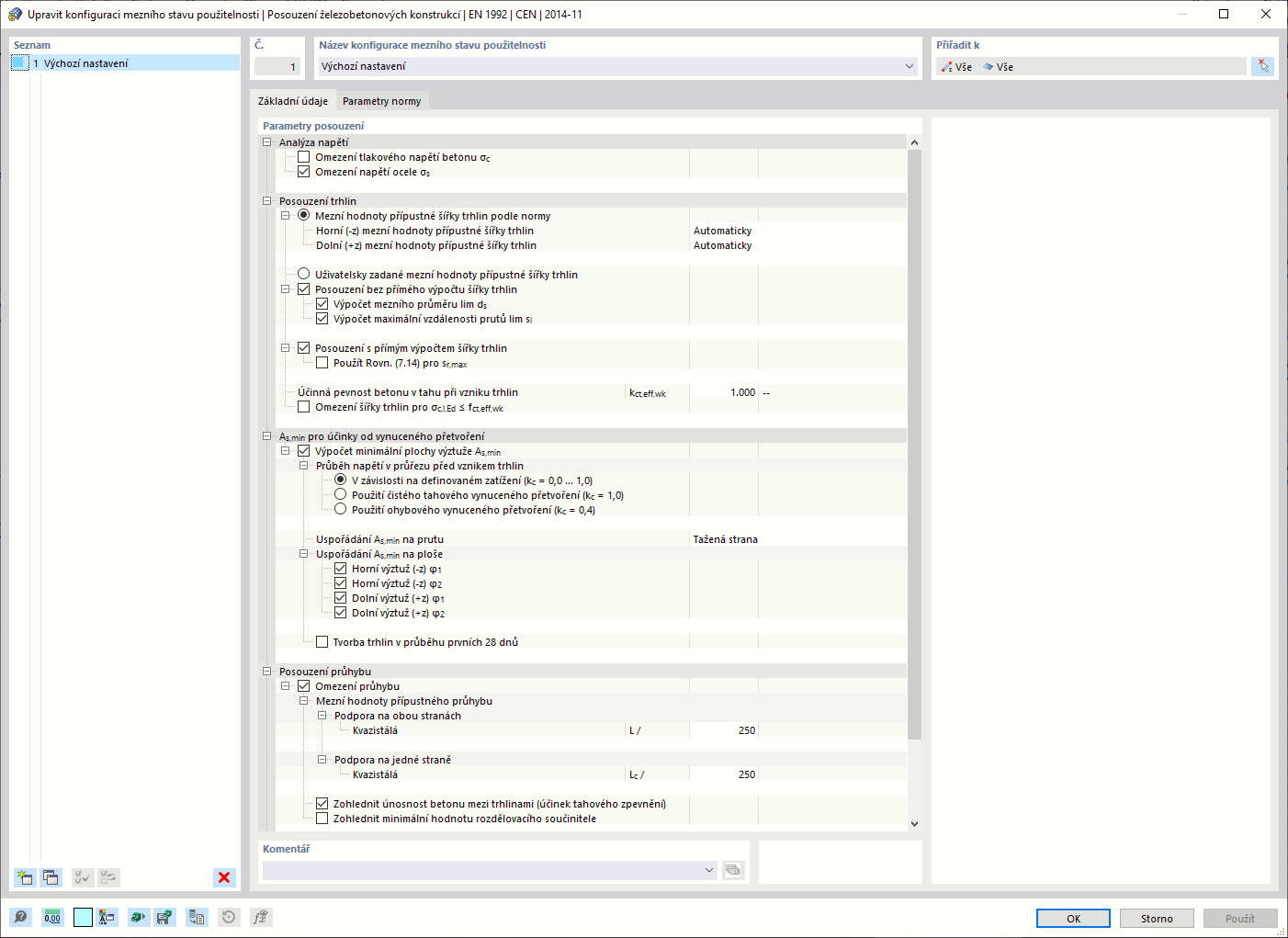Collapse Uspořádání As,min na ploše node
The width and height of the screenshot is (1288, 938).
pyautogui.click(x=304, y=554)
